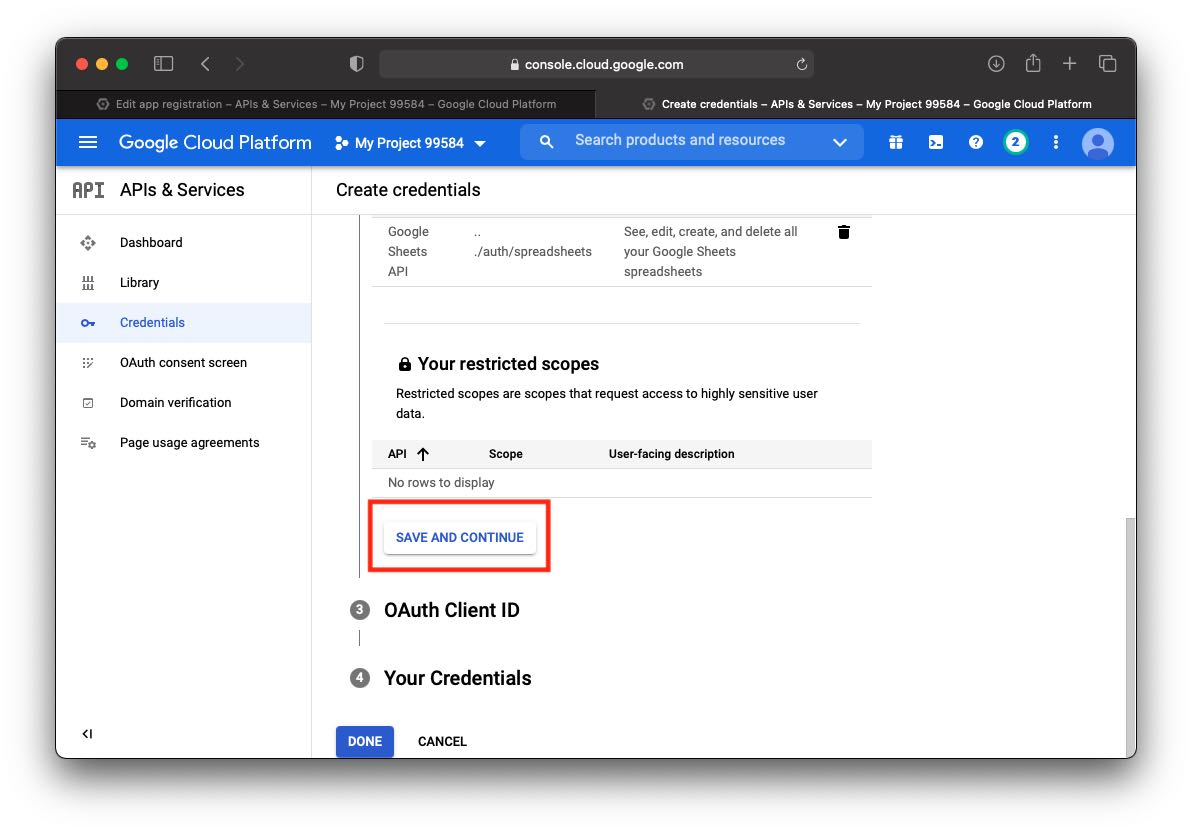Collapse the left navigation panel
This screenshot has width=1192, height=832.
click(87, 734)
